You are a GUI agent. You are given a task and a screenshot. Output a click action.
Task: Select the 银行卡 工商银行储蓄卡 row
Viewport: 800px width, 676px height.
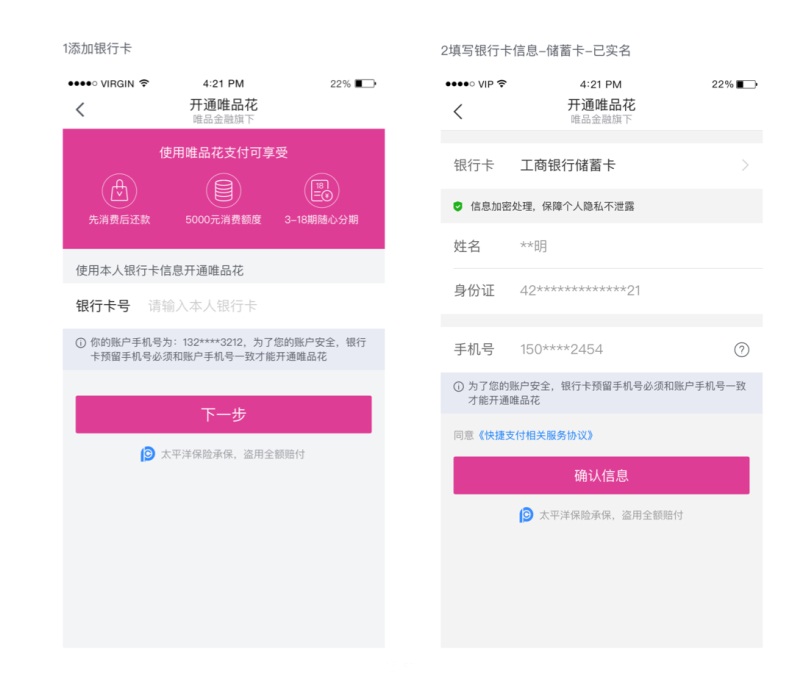coord(602,165)
